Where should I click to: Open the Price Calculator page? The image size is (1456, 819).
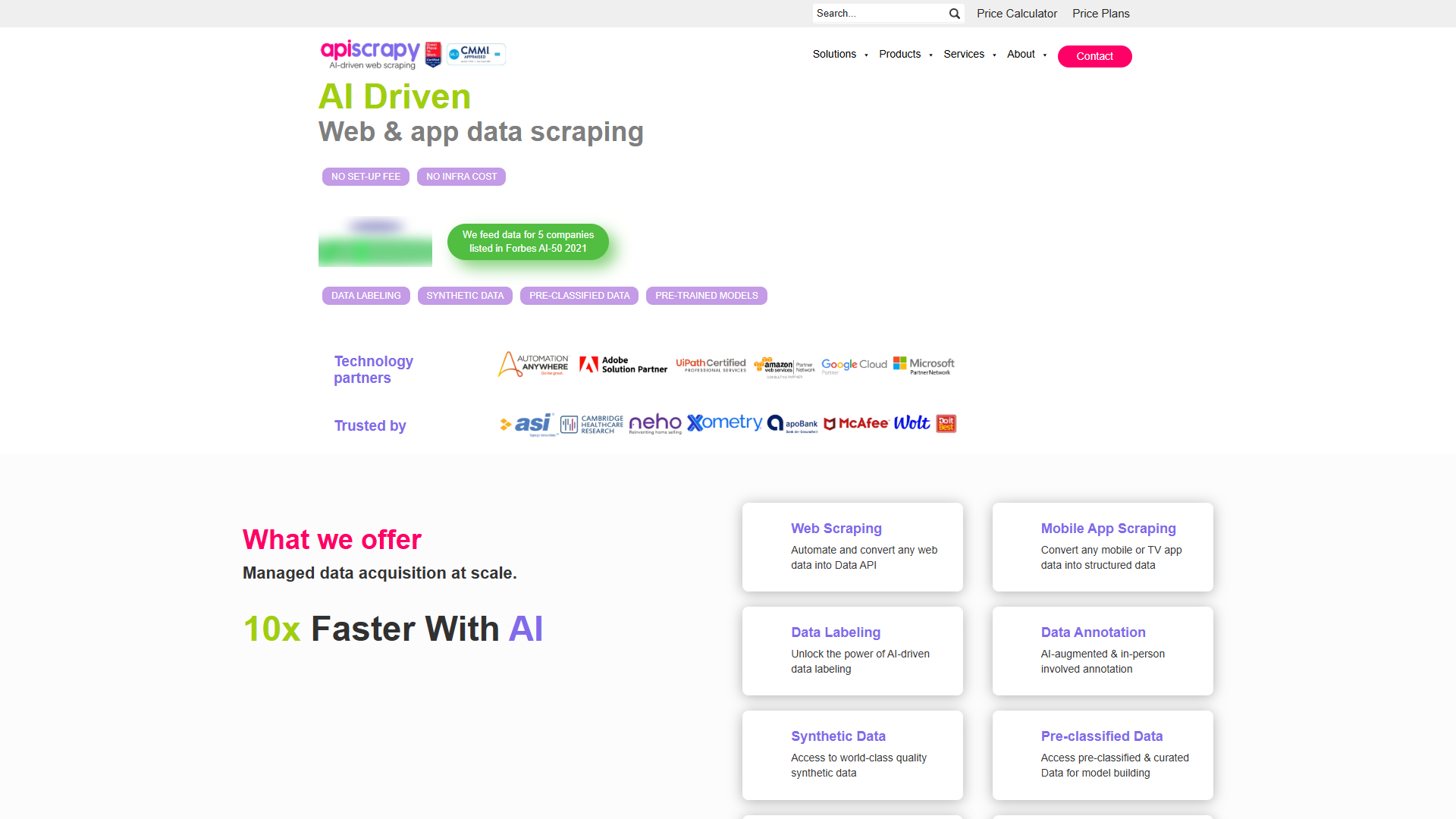(1016, 14)
